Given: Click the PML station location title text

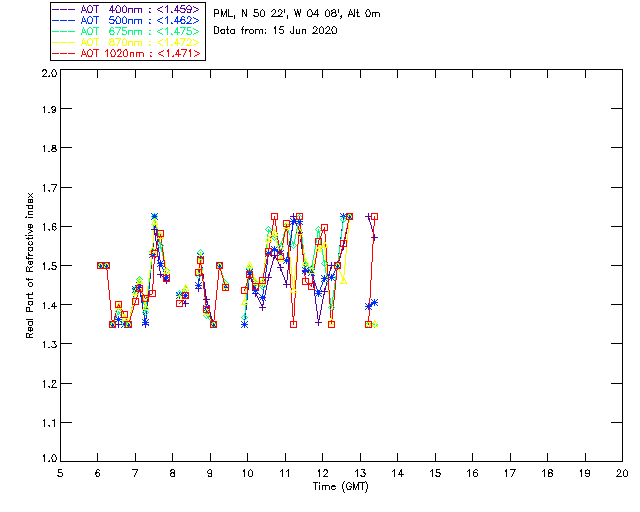Looking at the screenshot, I should (297, 13).
